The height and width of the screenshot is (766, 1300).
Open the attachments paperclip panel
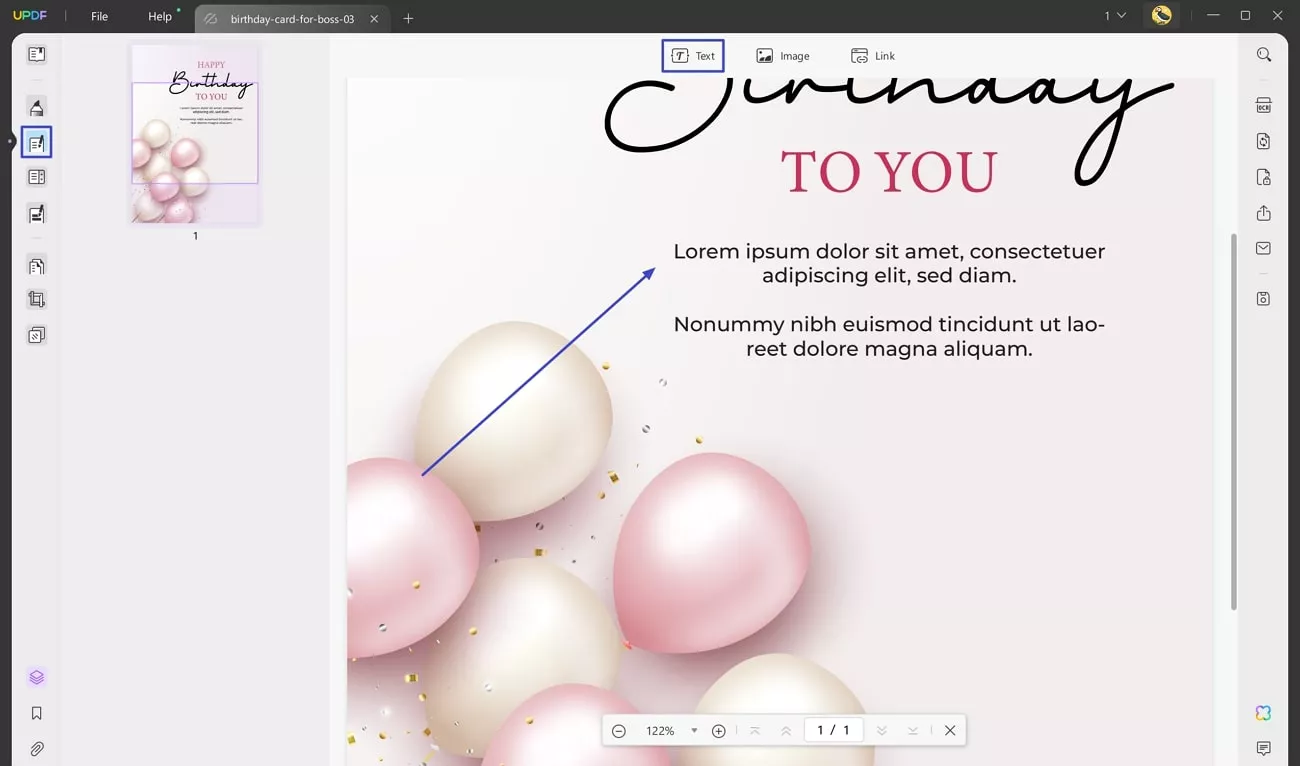click(x=36, y=748)
